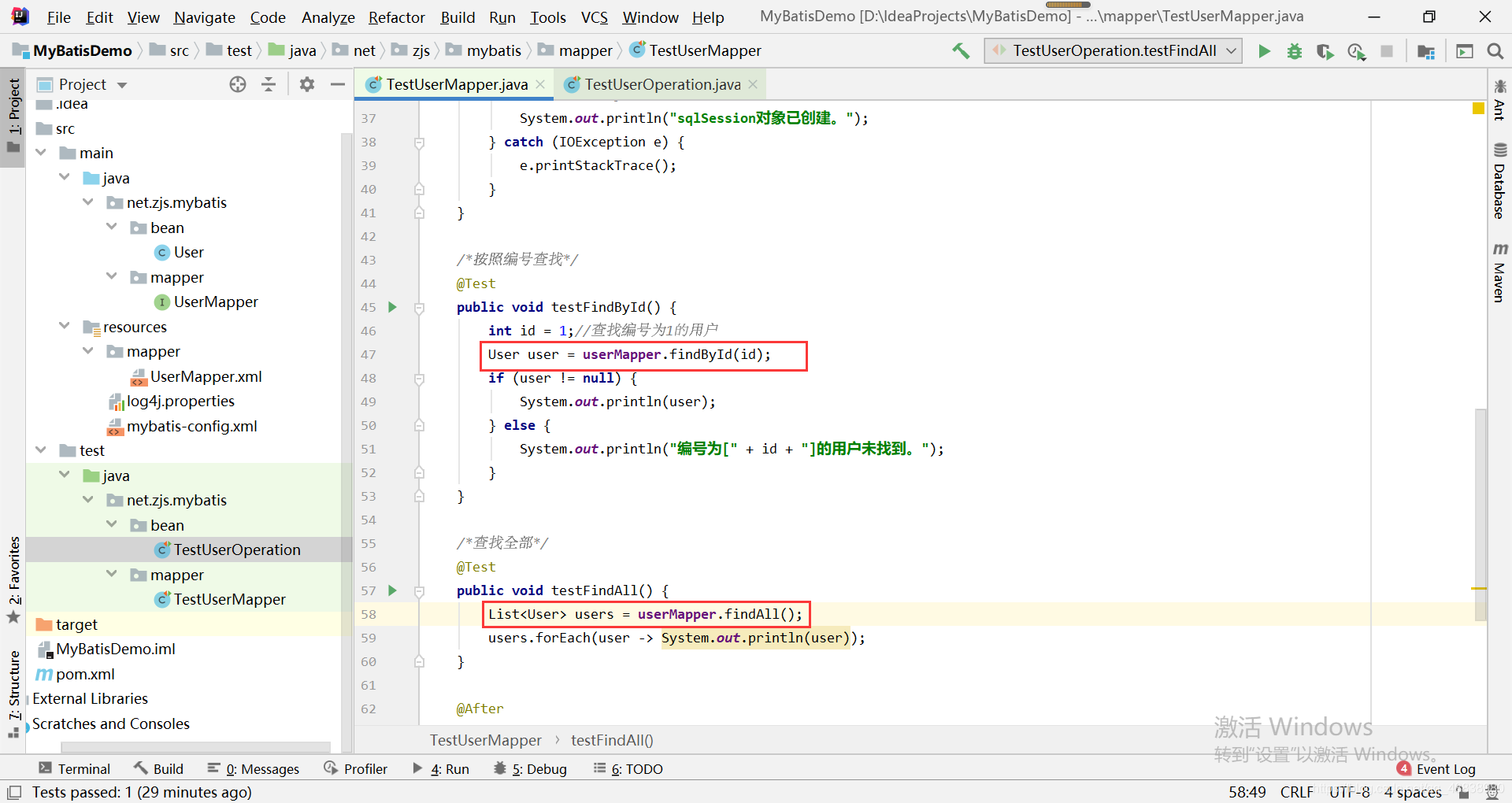Open the 4: Run tool window
The height and width of the screenshot is (803, 1512).
click(441, 768)
